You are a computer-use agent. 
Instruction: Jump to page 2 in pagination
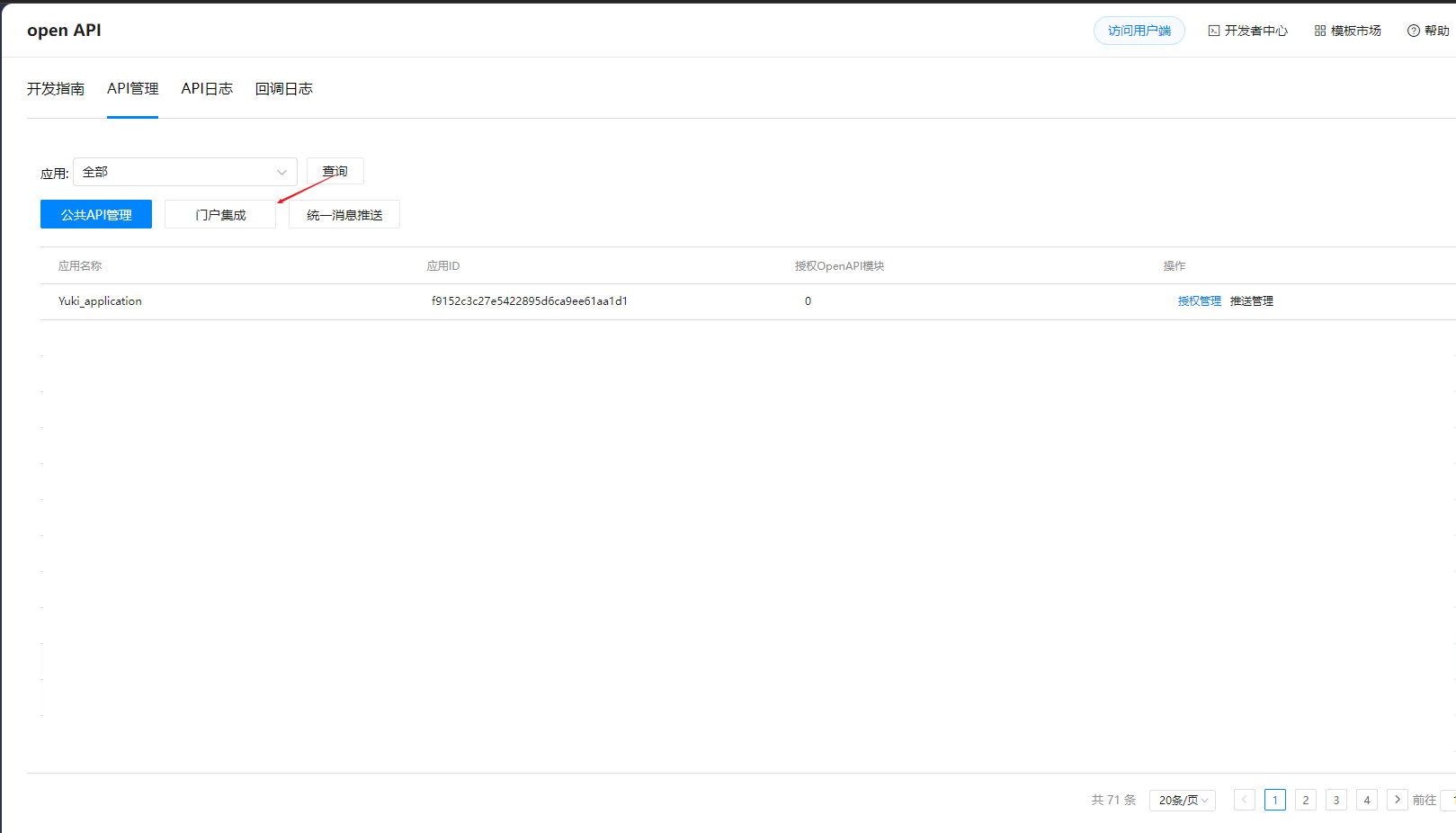[1305, 800]
